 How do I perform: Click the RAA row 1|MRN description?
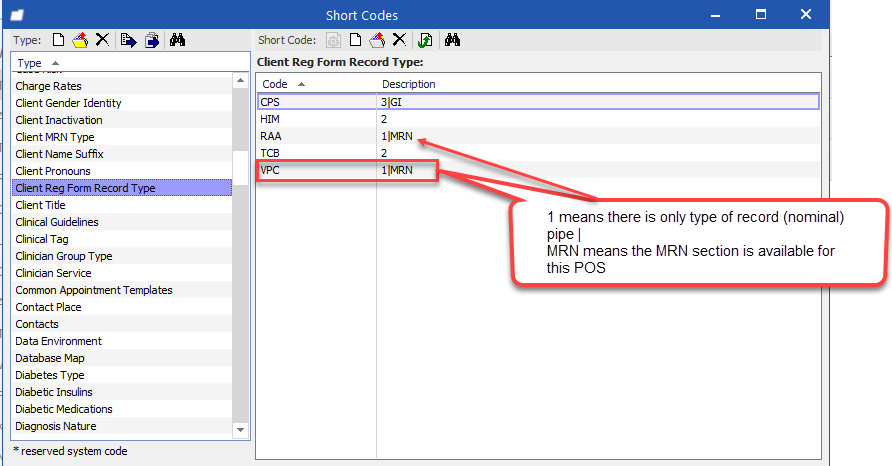[397, 136]
